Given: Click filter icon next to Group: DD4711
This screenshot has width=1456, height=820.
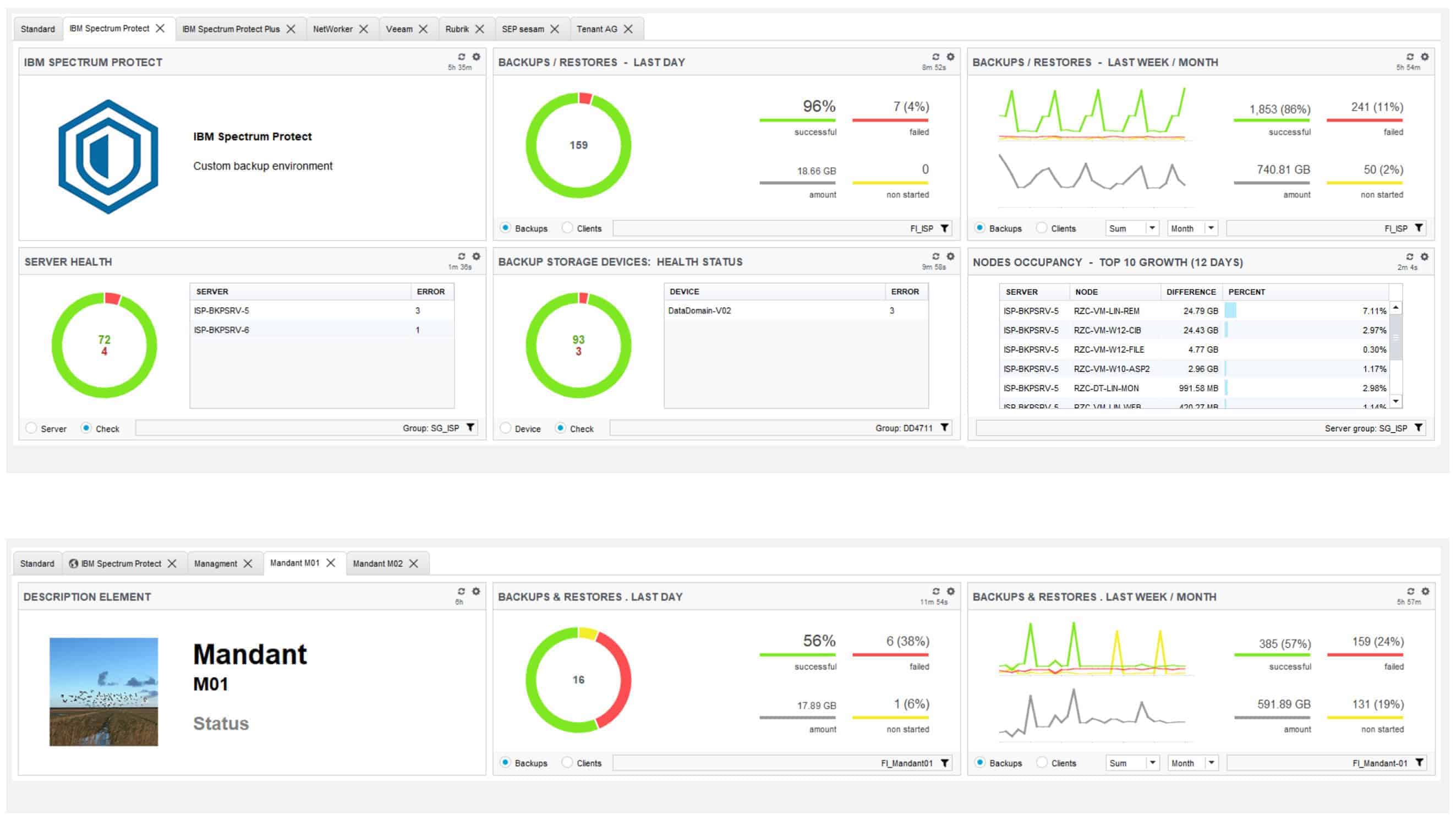Looking at the screenshot, I should (x=944, y=428).
